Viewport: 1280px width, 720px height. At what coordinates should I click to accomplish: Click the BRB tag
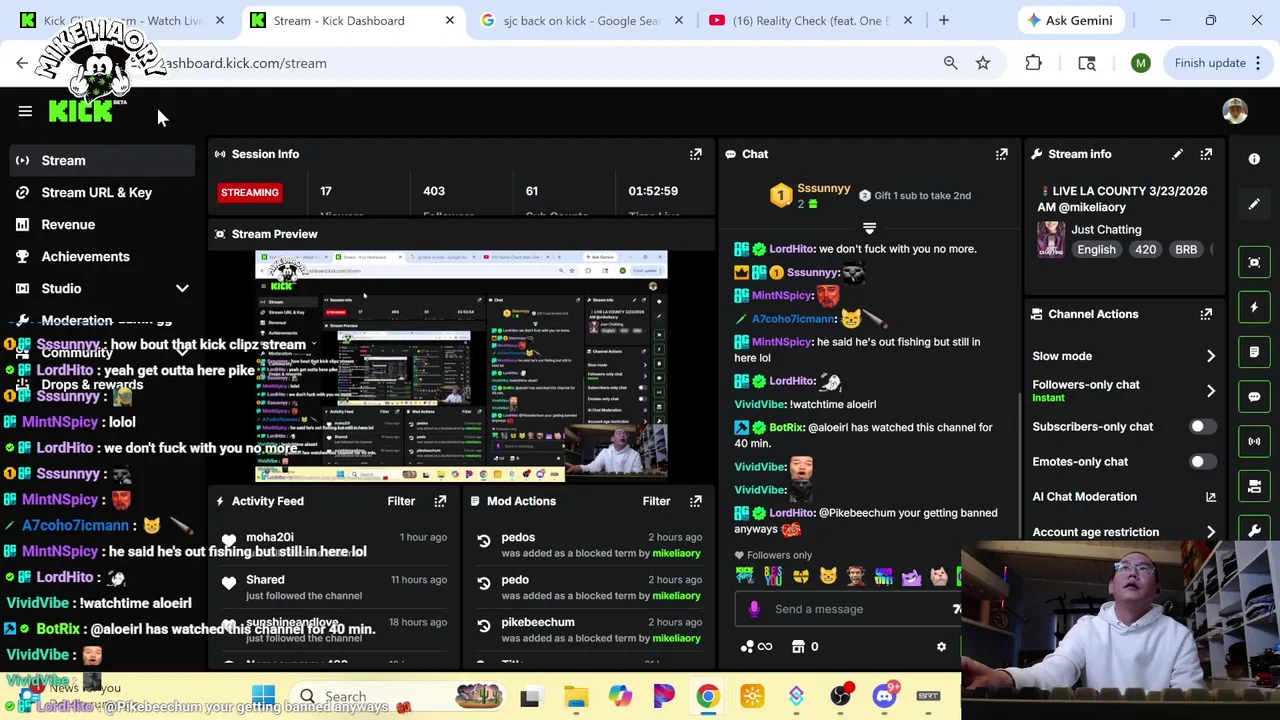(1186, 250)
